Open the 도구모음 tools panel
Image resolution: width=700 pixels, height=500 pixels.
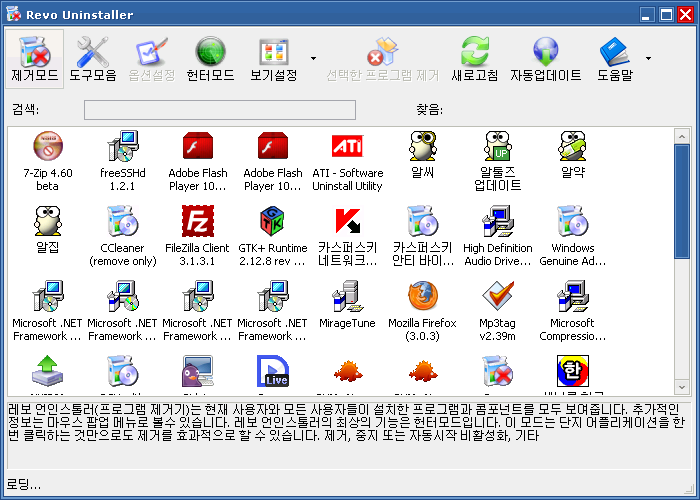pyautogui.click(x=93, y=59)
